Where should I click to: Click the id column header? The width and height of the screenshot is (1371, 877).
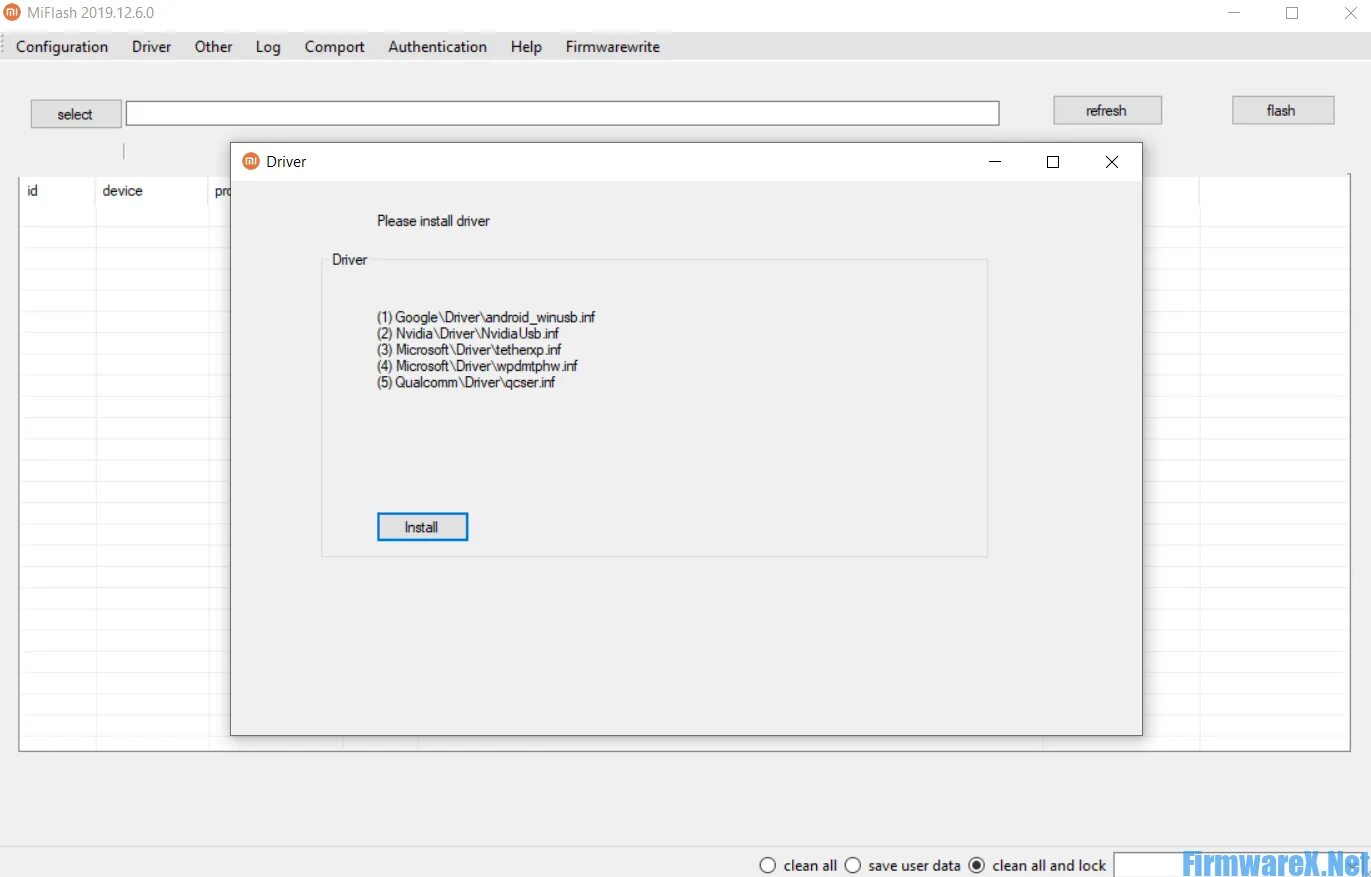coord(58,191)
